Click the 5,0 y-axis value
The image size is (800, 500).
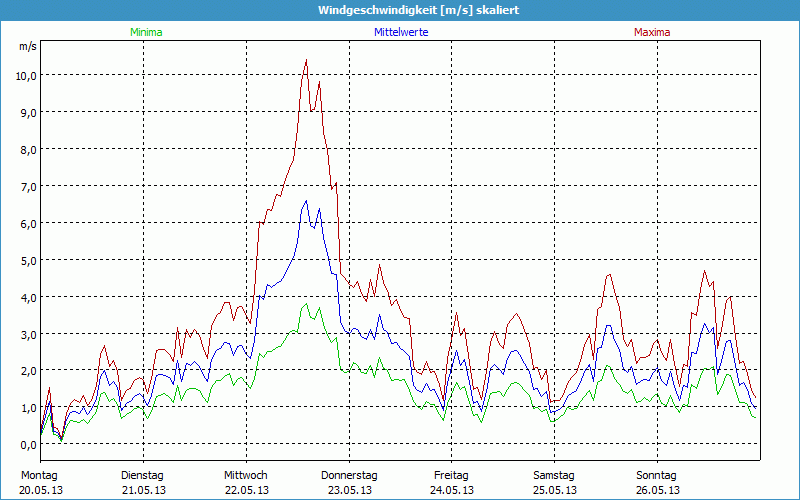point(29,261)
